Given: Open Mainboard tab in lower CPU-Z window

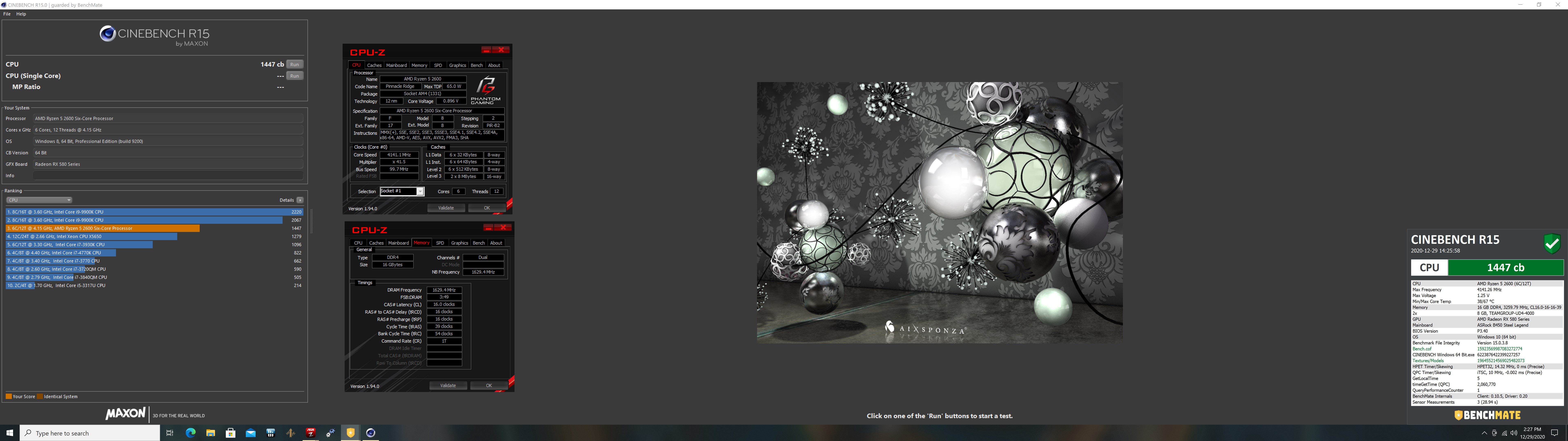Looking at the screenshot, I should point(399,243).
